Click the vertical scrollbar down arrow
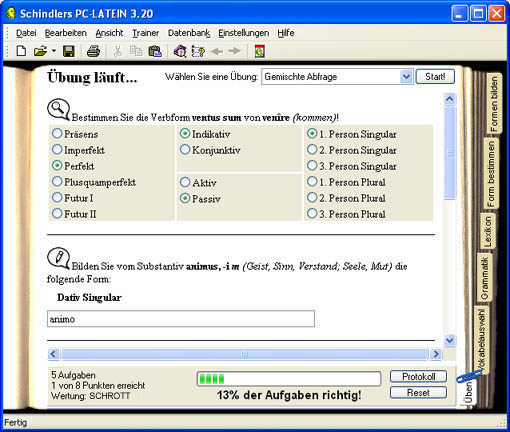The width and height of the screenshot is (510, 432). (x=450, y=340)
